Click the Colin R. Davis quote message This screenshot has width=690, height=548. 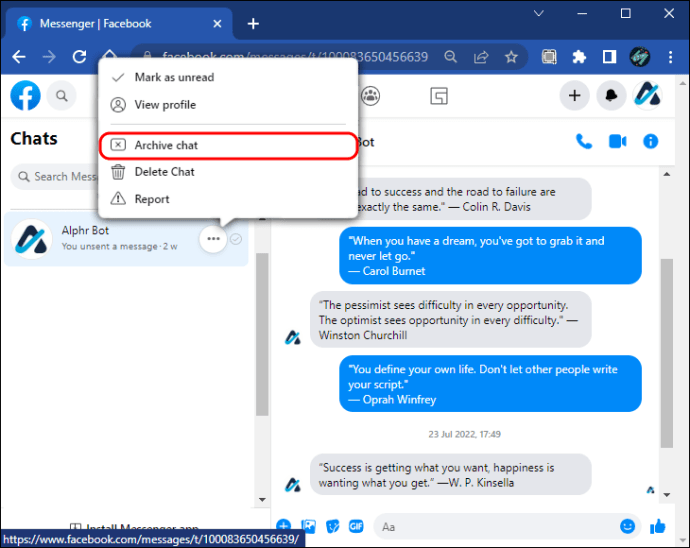[474, 199]
